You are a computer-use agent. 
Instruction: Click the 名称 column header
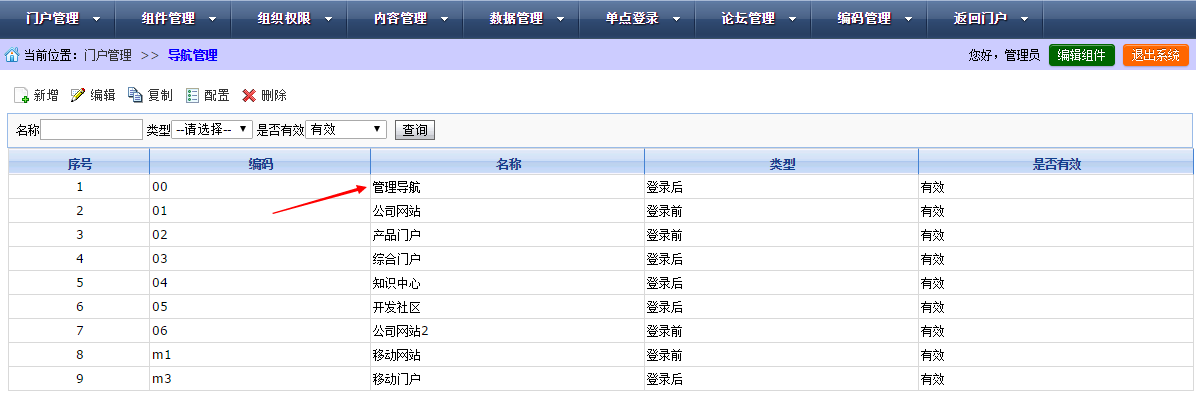508,163
